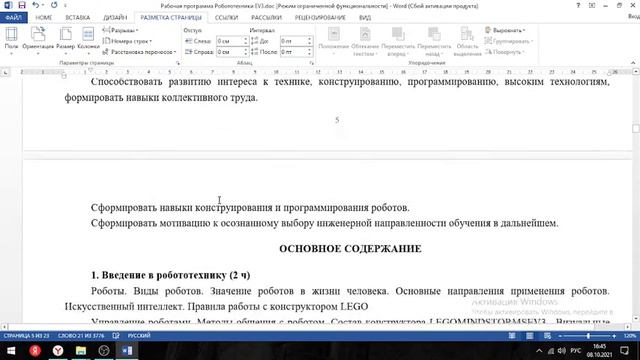Open Ribbon Display Options icon
640x360 pixels.
pyautogui.click(x=592, y=6)
